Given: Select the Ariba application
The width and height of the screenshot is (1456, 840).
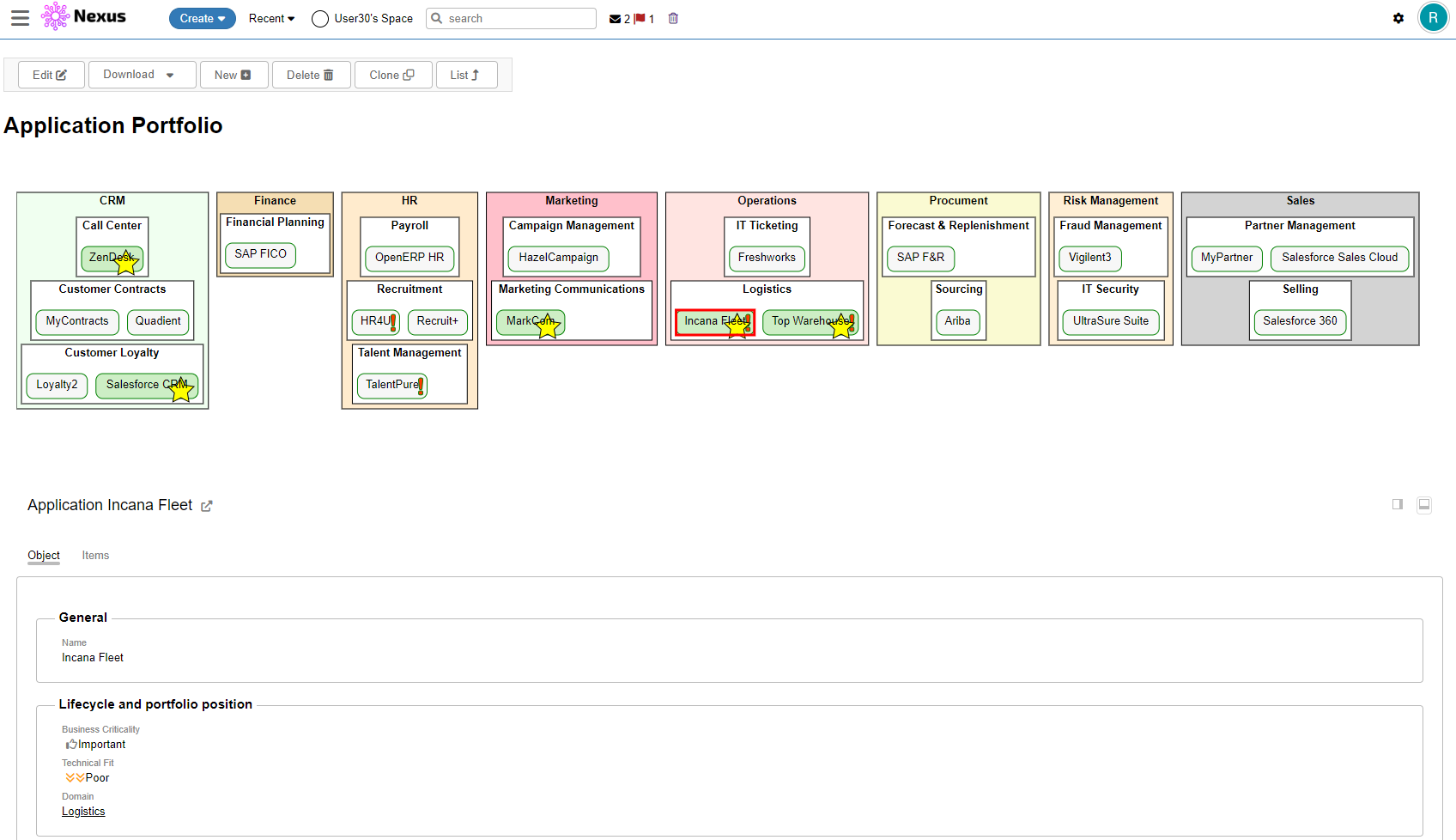Looking at the screenshot, I should tap(958, 321).
